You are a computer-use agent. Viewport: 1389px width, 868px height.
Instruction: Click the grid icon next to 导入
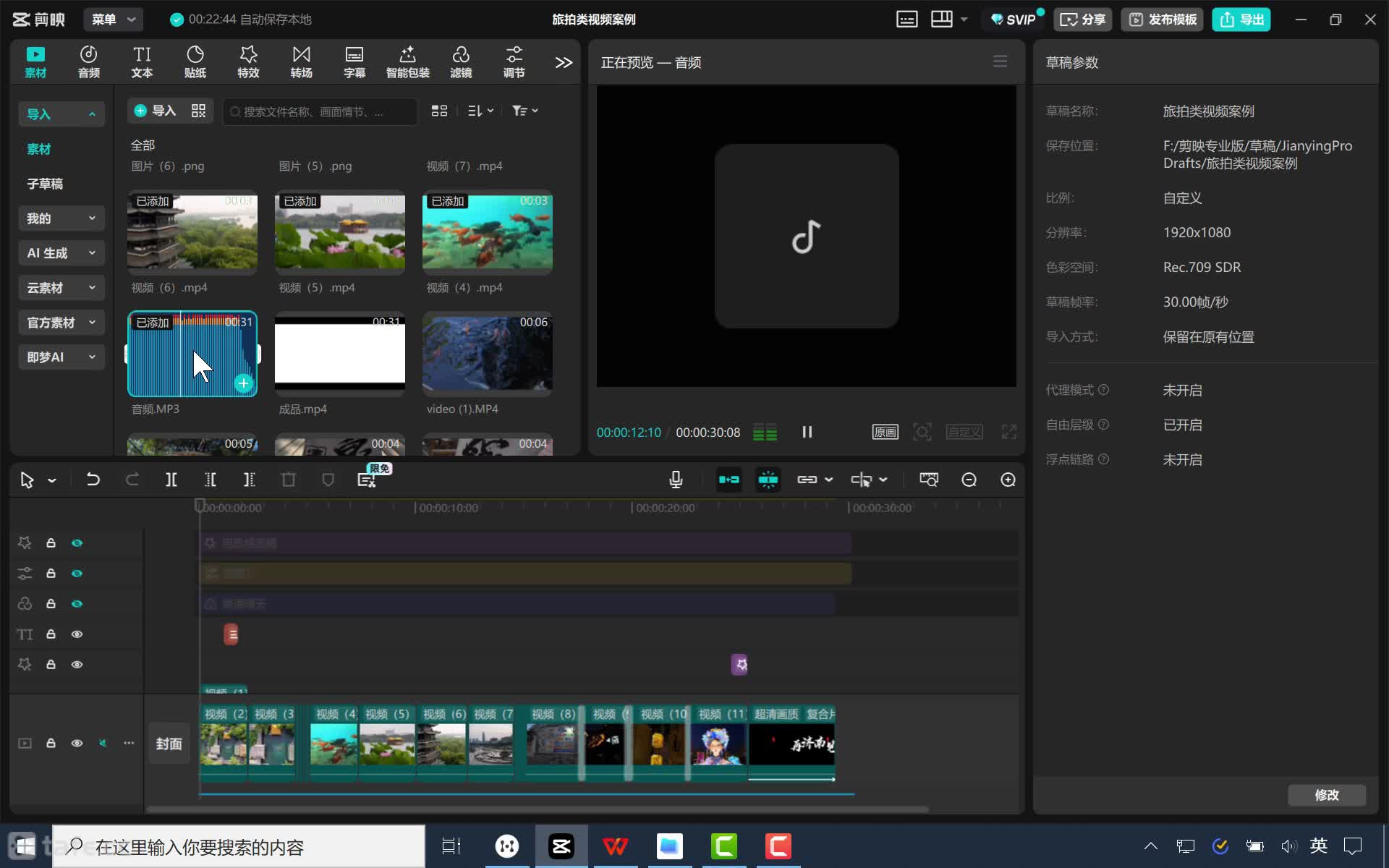pyautogui.click(x=198, y=111)
